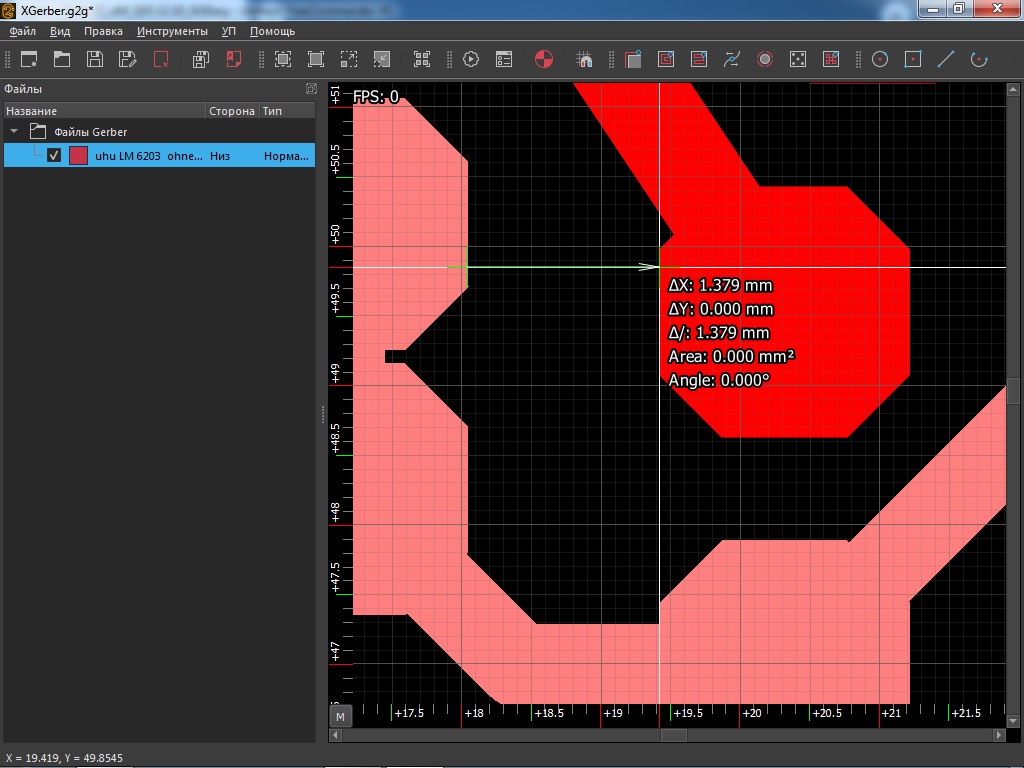Screen dimensions: 1024x768
Task: Click the M button at ruler corner
Action: pyautogui.click(x=340, y=716)
